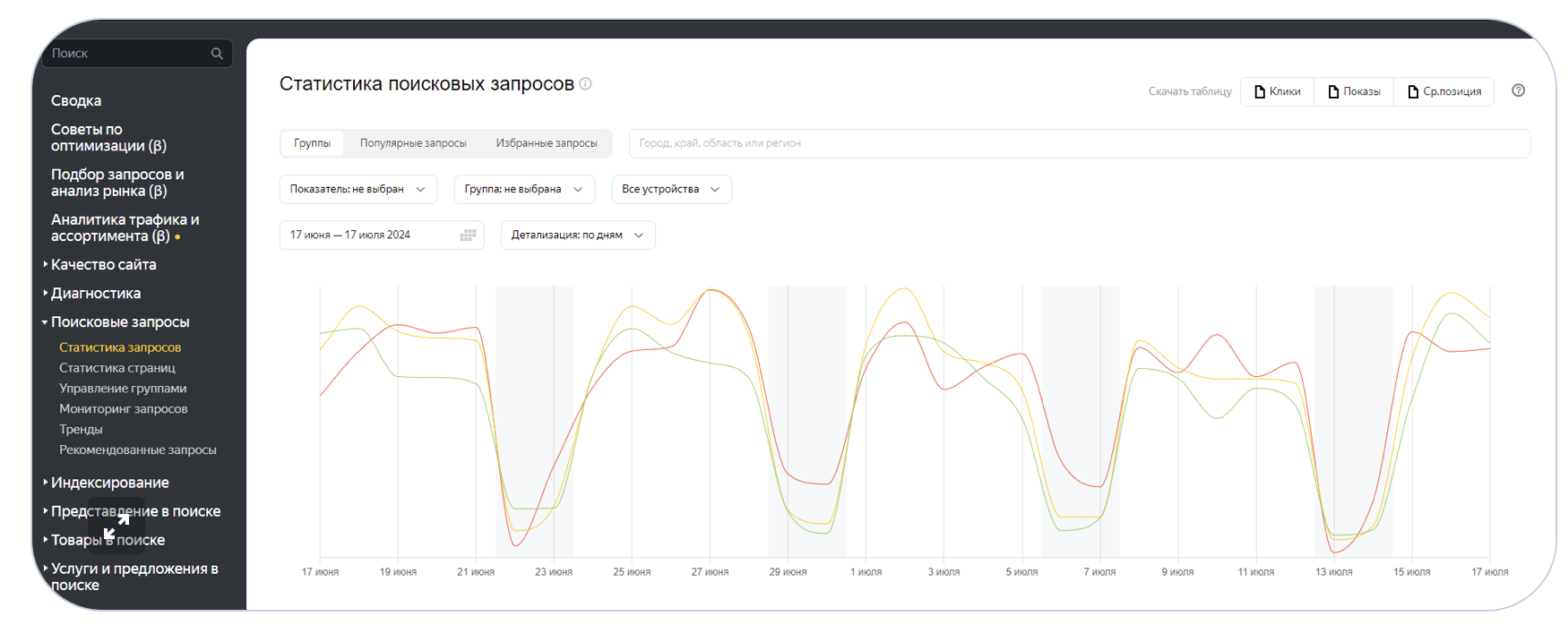
Task: Expand the Индексирование section
Action: click(x=109, y=483)
